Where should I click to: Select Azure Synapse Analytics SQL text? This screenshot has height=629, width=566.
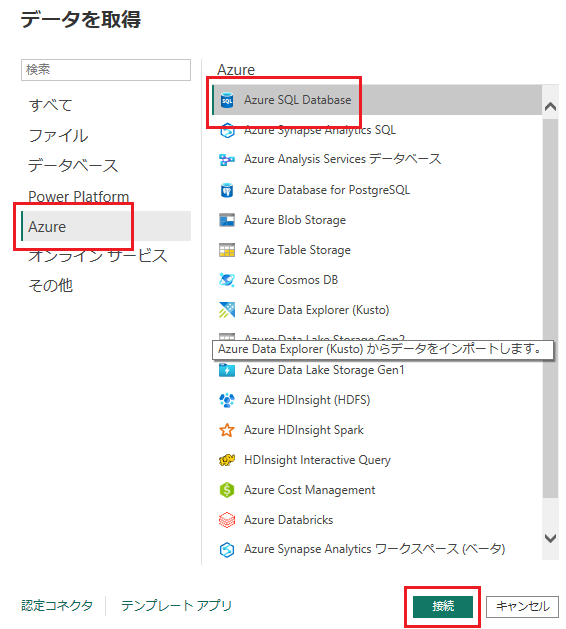click(x=320, y=130)
